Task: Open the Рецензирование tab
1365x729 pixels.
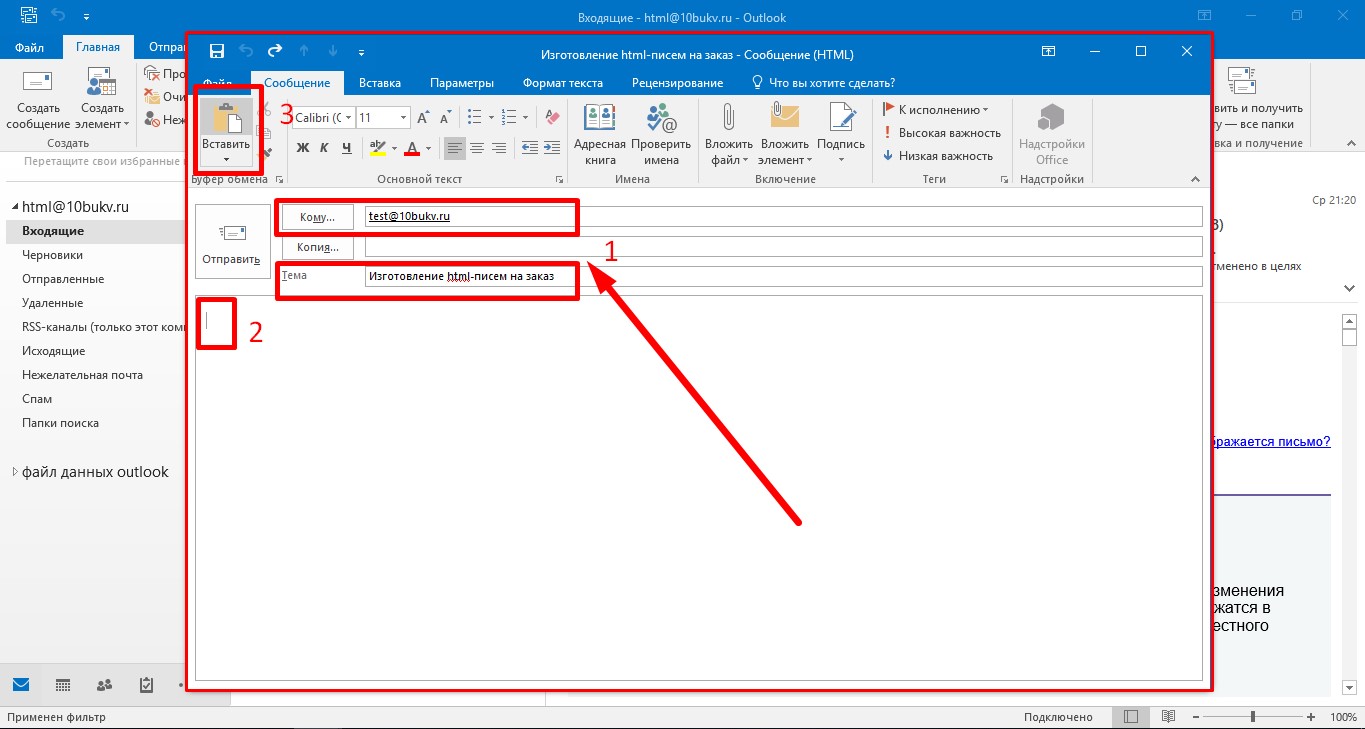Action: [x=678, y=83]
